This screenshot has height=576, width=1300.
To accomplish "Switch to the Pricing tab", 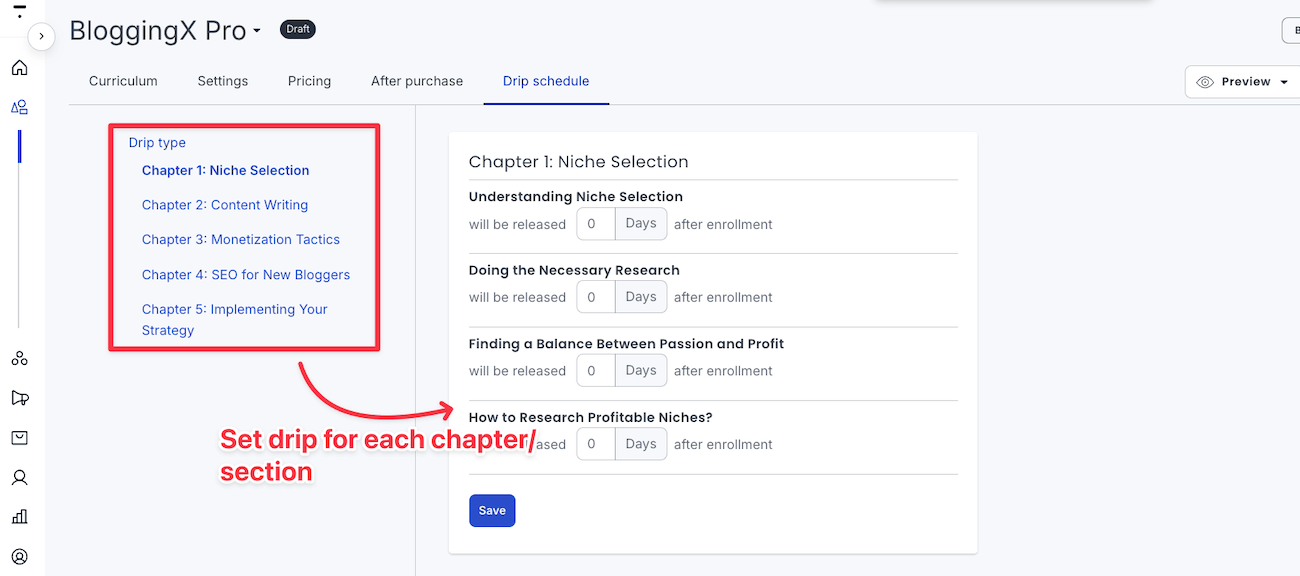I will tap(309, 81).
